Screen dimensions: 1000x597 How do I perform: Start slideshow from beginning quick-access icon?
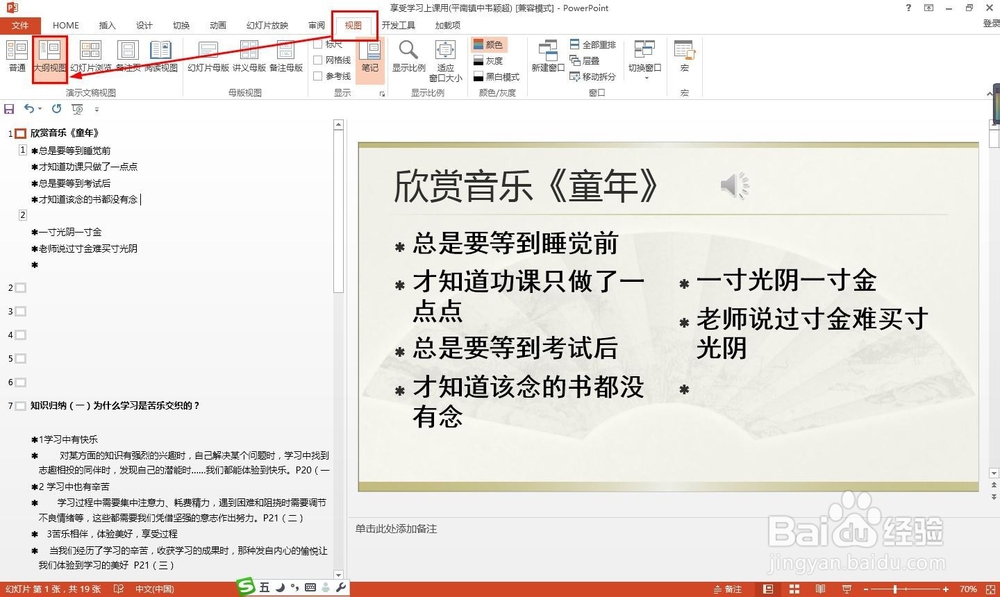(77, 109)
